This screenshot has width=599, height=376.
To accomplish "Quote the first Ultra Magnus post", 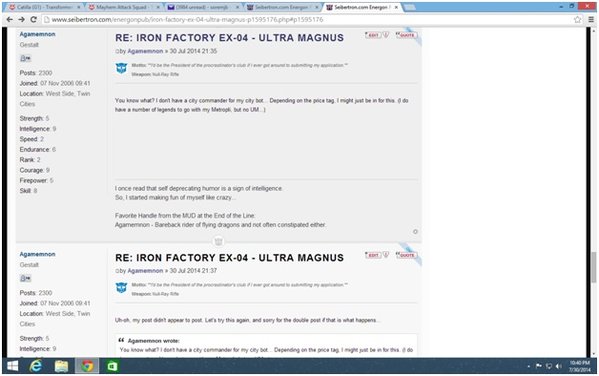I will [406, 35].
